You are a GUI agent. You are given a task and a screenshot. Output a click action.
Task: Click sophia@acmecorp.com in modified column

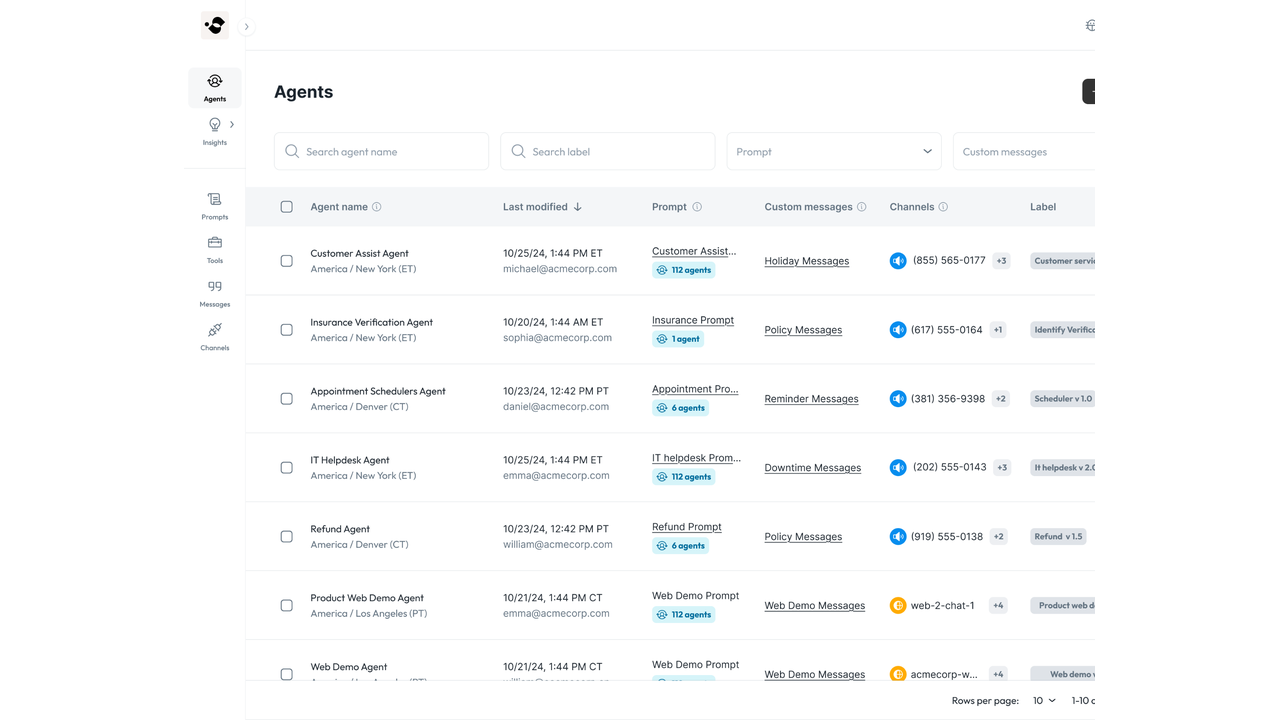coord(557,338)
